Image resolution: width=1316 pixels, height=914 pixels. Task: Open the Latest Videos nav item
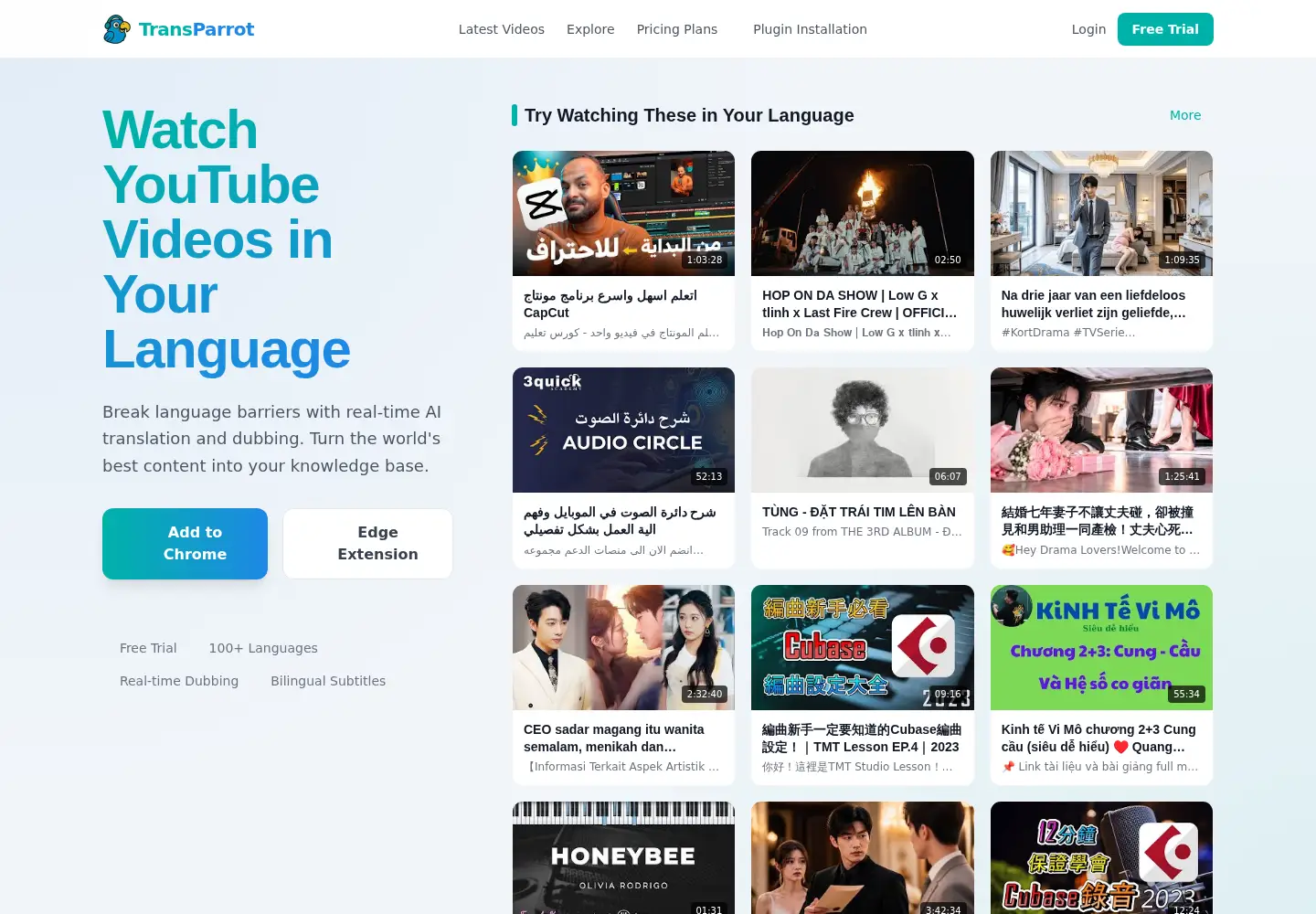(x=502, y=29)
